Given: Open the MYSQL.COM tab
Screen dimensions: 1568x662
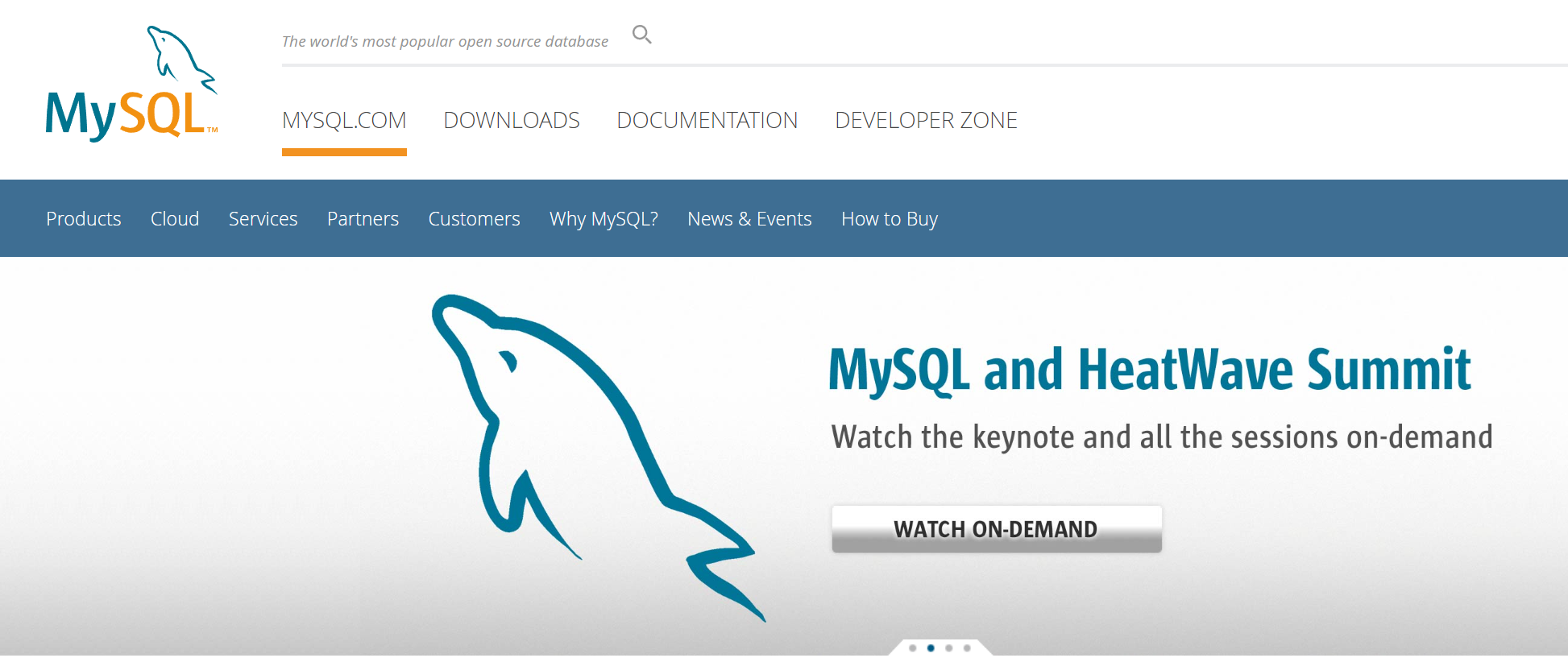Looking at the screenshot, I should (344, 120).
